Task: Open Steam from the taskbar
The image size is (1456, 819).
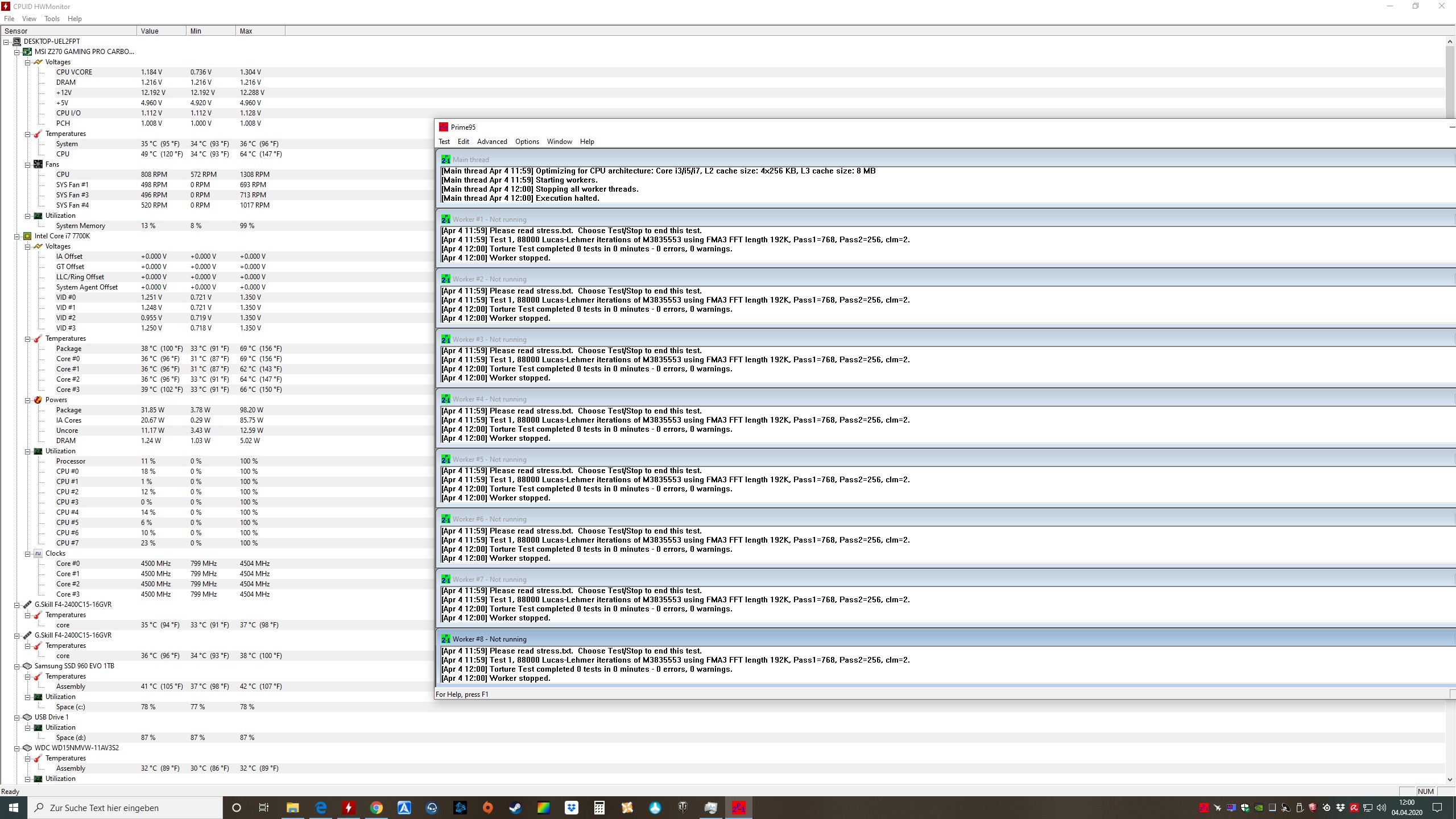Action: (515, 808)
